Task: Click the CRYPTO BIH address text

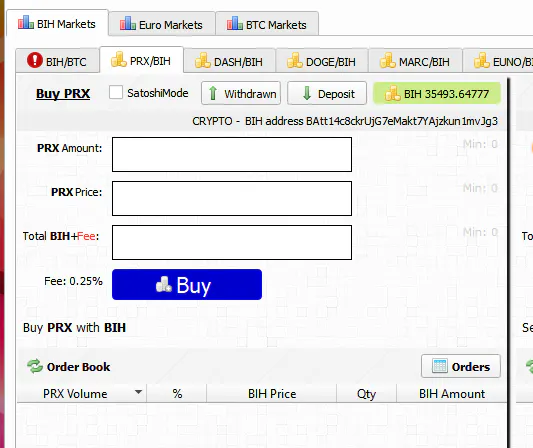Action: tap(345, 121)
